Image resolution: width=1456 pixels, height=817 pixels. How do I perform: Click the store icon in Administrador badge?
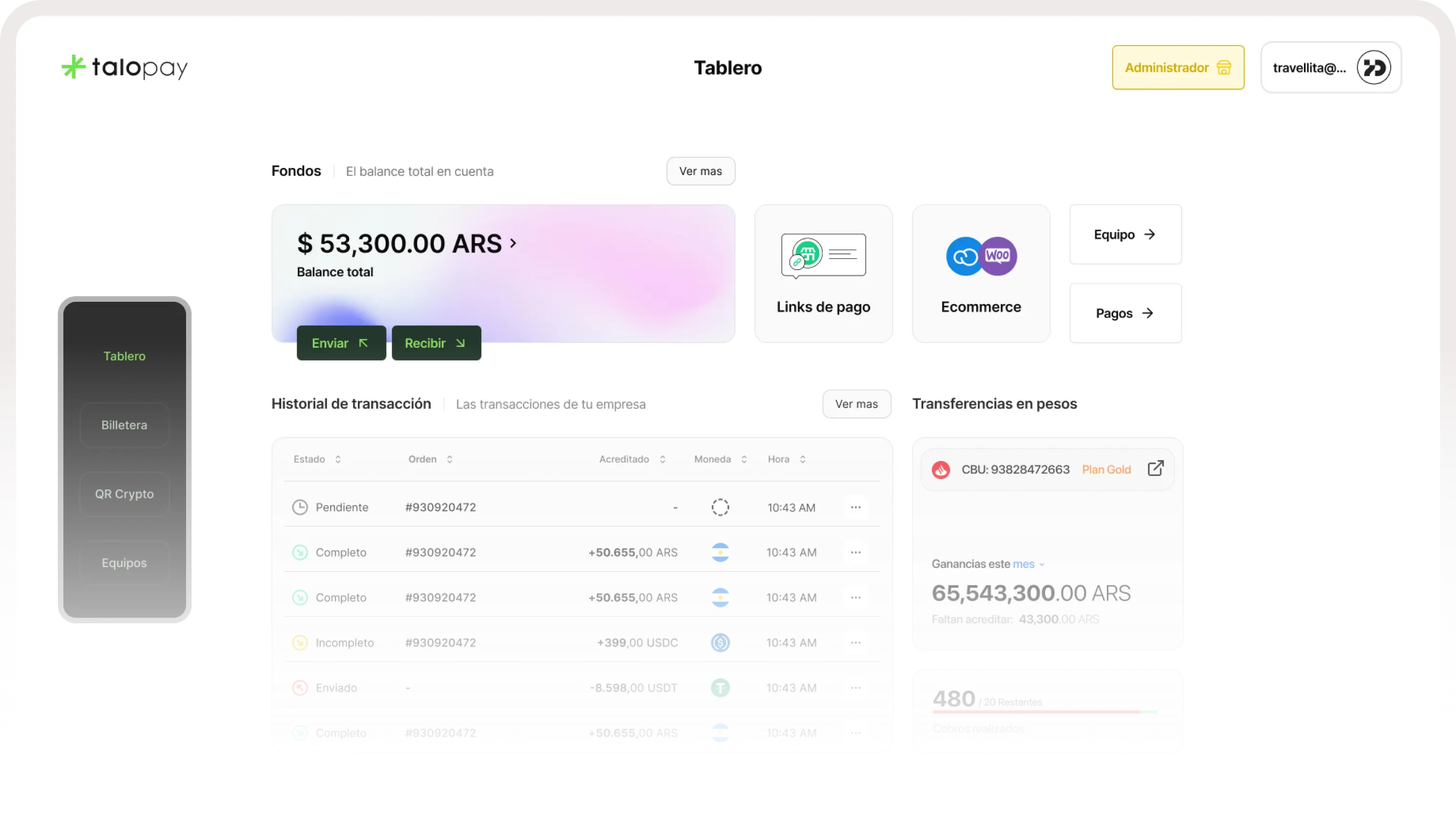[x=1224, y=67]
